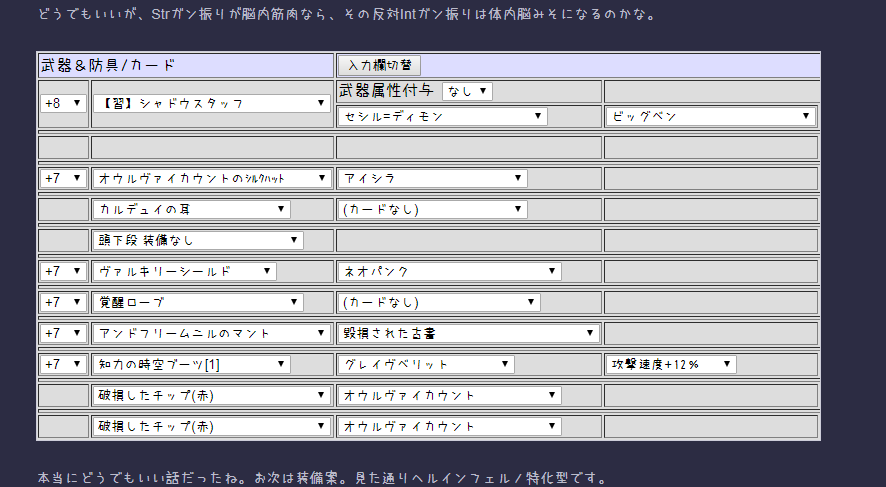
Task: Open the セシル=ディモン card dropdown
Action: pos(442,116)
